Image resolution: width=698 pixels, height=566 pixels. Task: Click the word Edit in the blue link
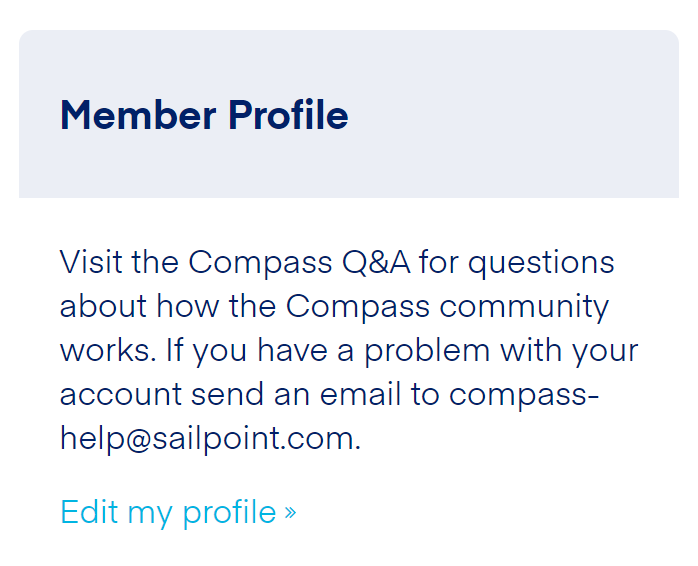pos(89,512)
